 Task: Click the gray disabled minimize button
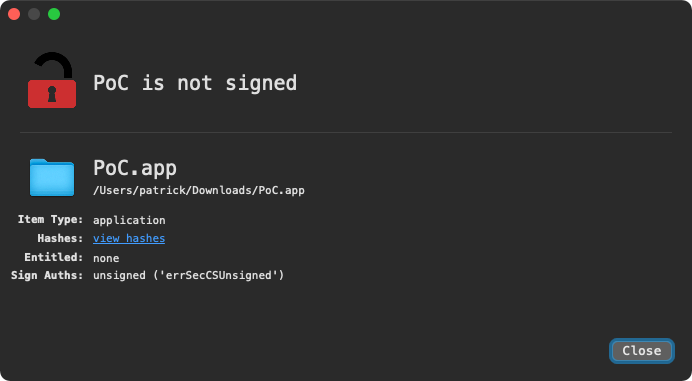tap(34, 14)
